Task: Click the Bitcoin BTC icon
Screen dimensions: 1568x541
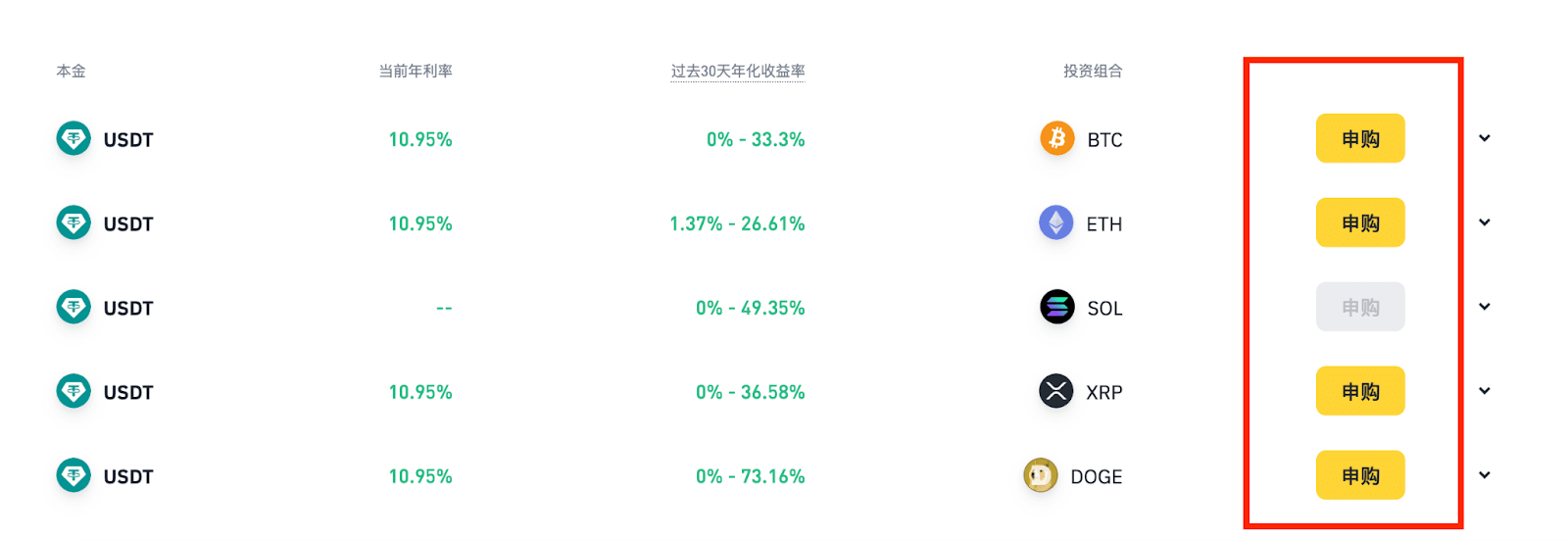Action: point(1056,138)
